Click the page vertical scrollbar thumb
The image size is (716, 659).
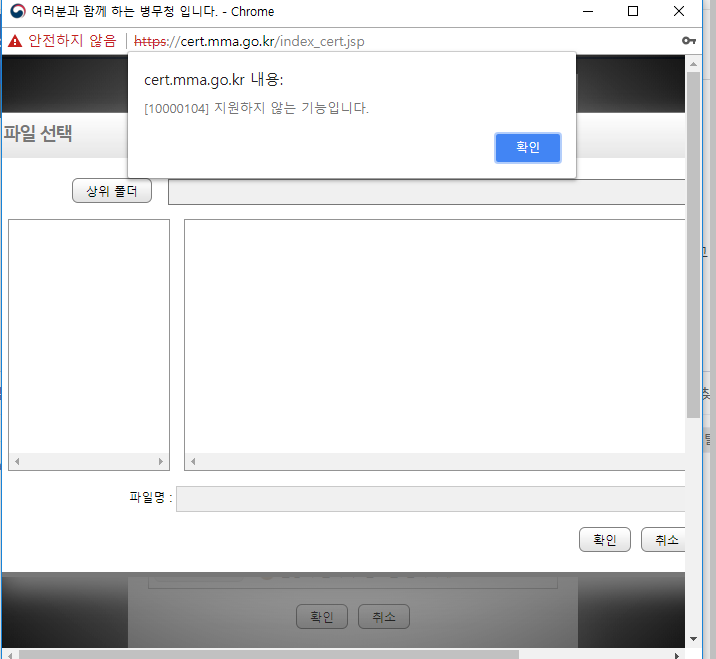(694, 240)
